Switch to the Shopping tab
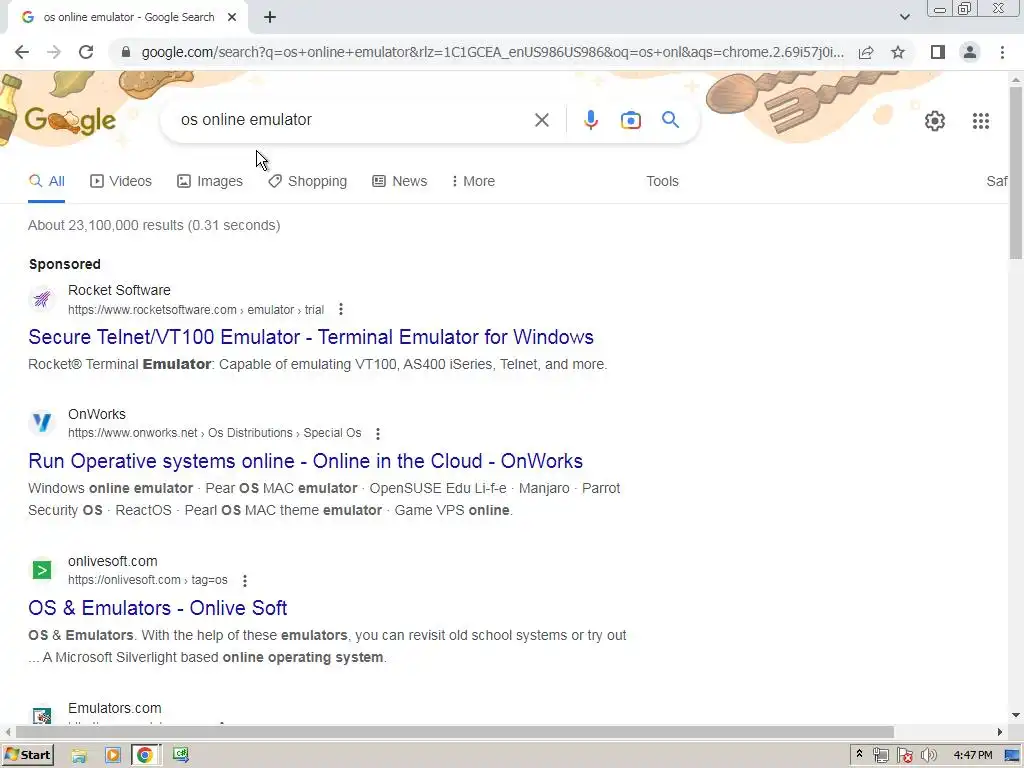This screenshot has height=768, width=1024. coord(308,181)
